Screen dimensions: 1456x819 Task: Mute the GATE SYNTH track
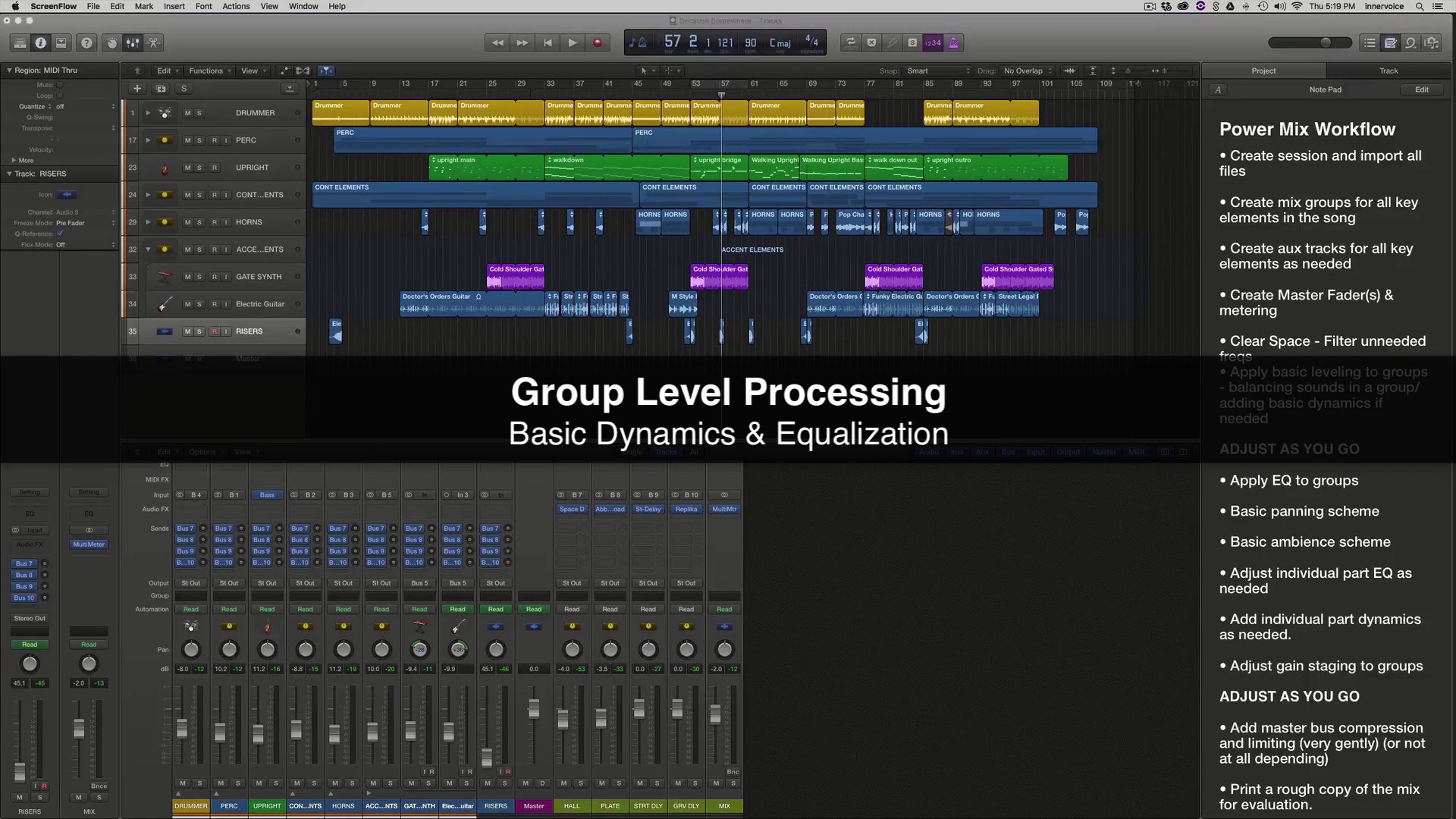tap(187, 277)
